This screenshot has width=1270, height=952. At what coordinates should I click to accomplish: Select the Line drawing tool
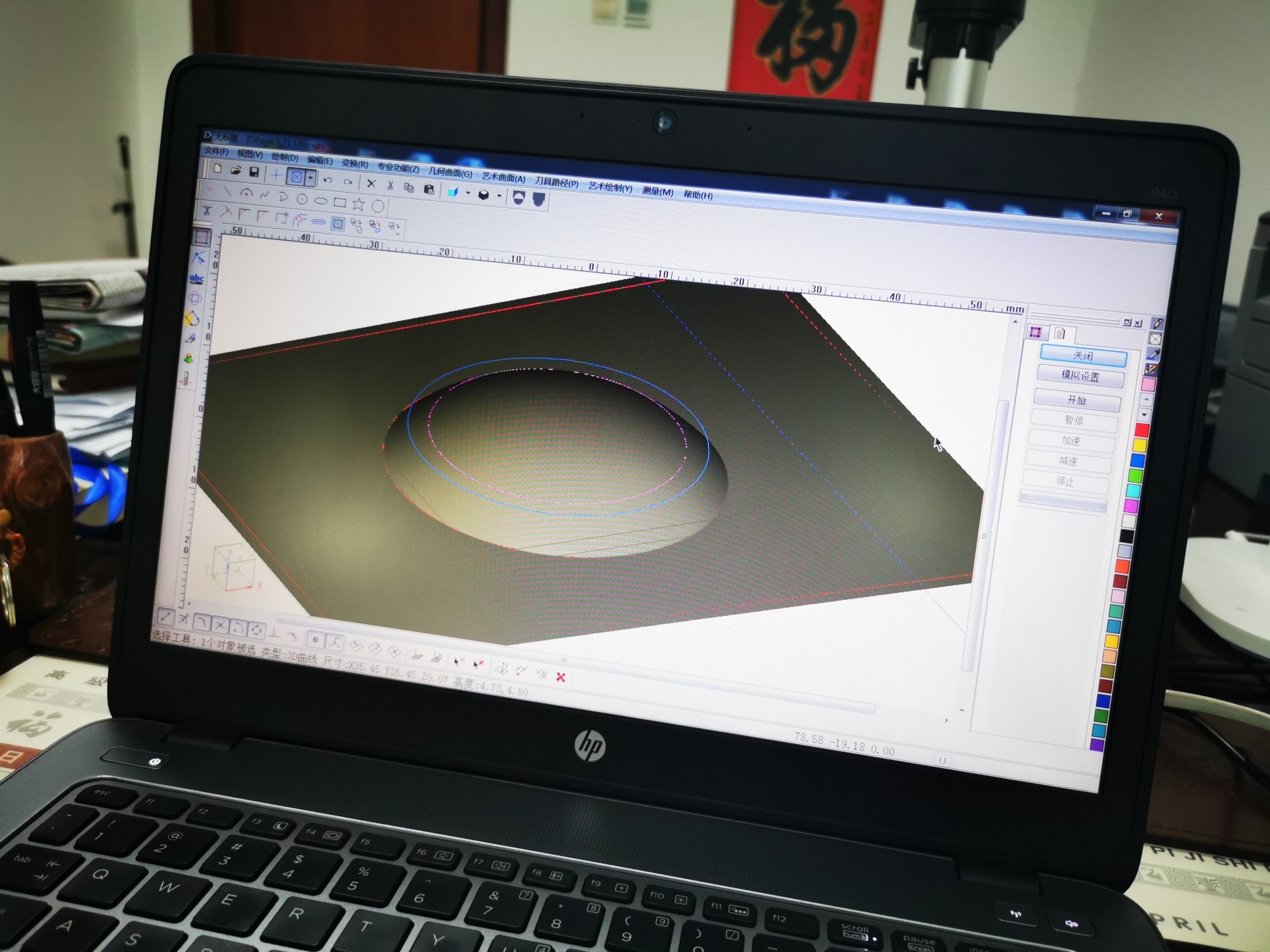[x=228, y=191]
